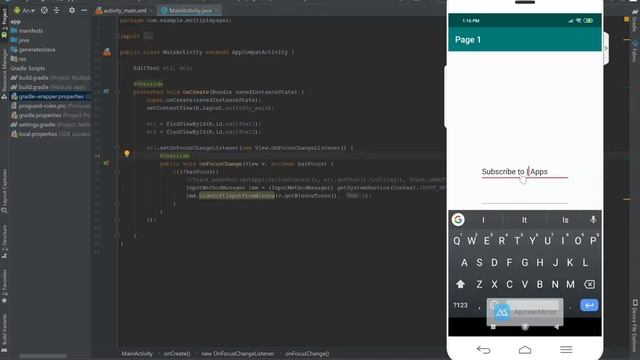640x360 pixels.
Task: Hide the Project panel with minus icon
Action: click(84, 10)
